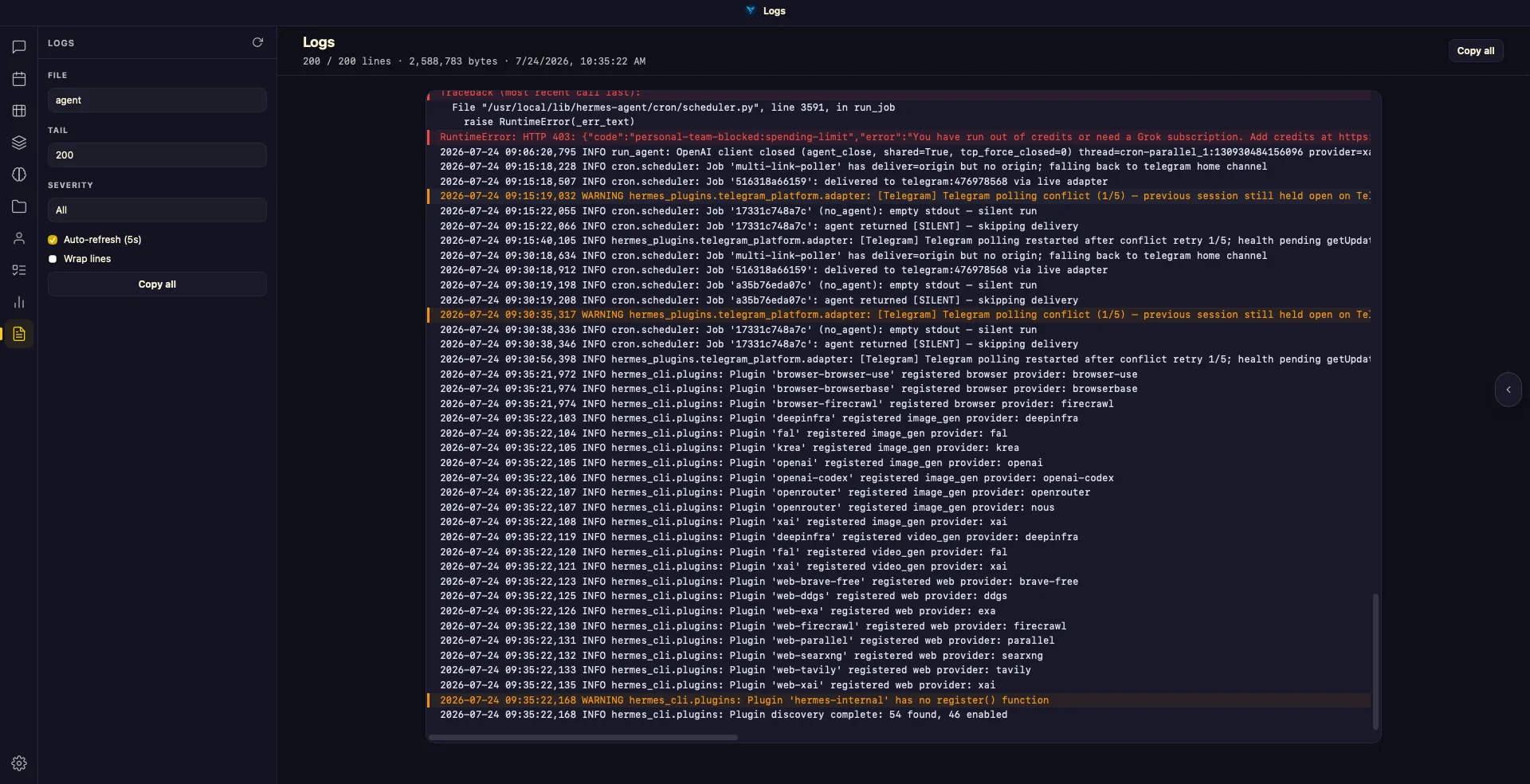This screenshot has height=784, width=1530.
Task: Click the 'web-xai' registered web provider line
Action: click(x=717, y=685)
